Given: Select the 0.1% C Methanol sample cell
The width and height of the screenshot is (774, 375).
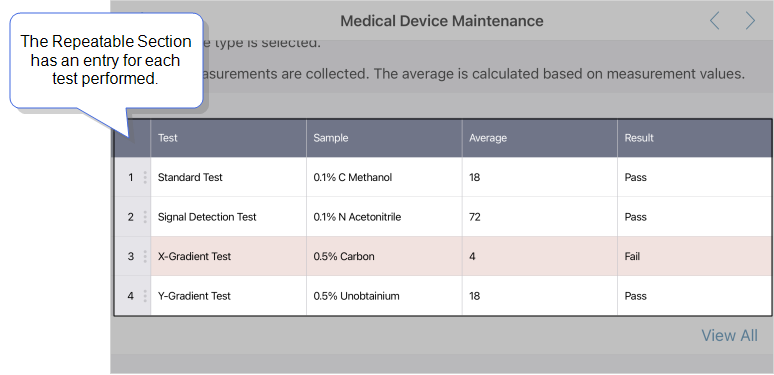Looking at the screenshot, I should [x=384, y=177].
